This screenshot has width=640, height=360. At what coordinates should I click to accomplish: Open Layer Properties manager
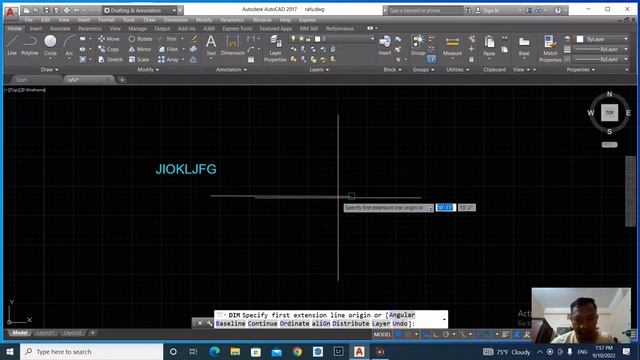pyautogui.click(x=275, y=48)
